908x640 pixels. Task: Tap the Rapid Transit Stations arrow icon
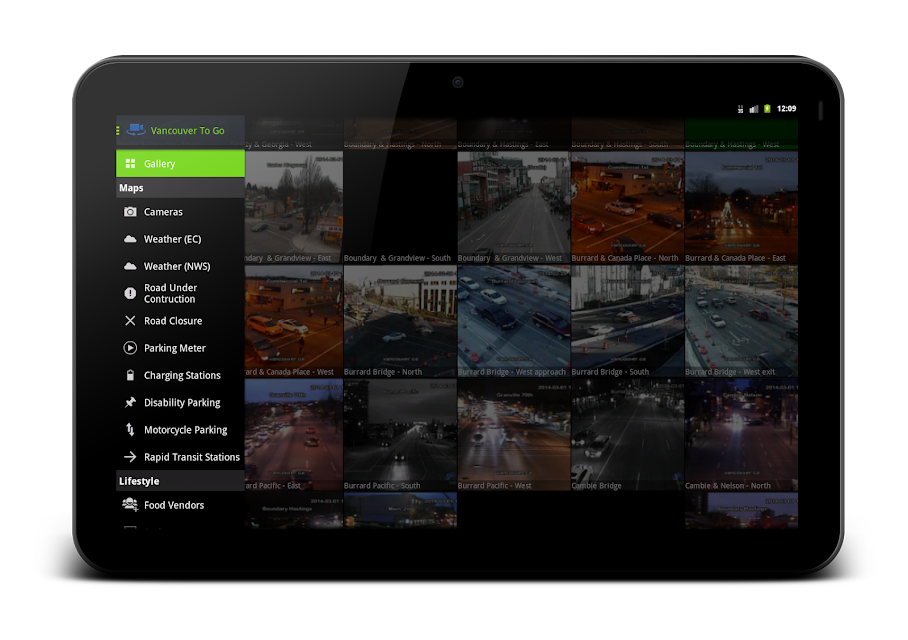(130, 457)
